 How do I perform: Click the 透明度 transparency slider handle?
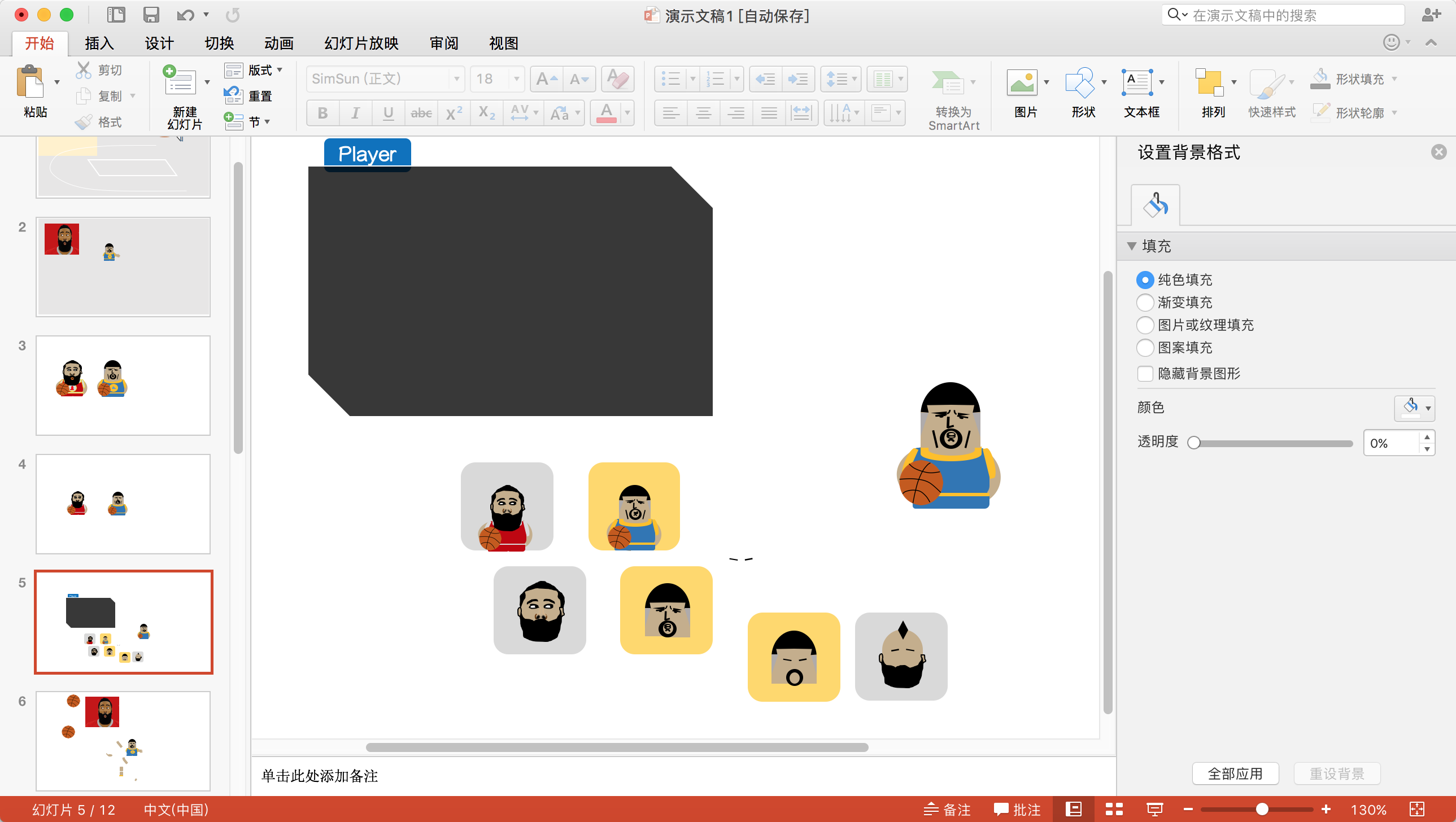pos(1194,443)
